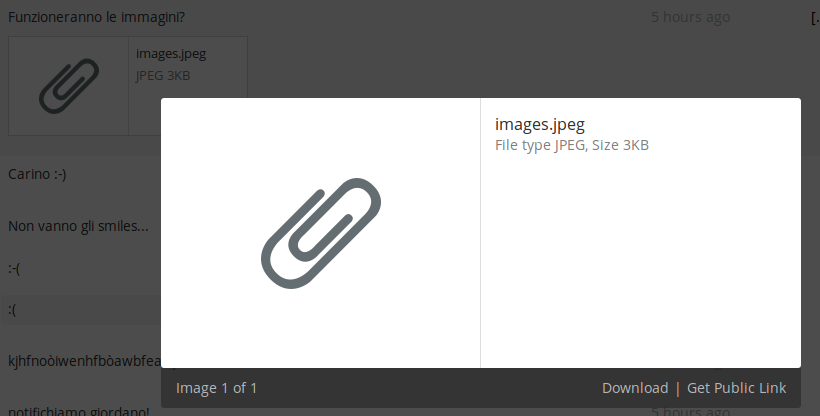Click the Image 1 of 1 counter
This screenshot has width=820, height=416.
coord(217,388)
